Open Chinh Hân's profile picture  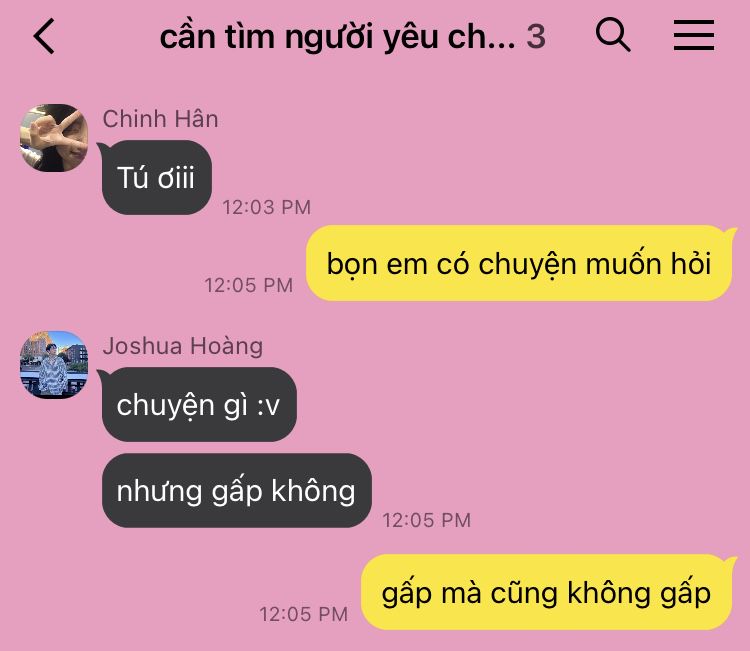(54, 138)
